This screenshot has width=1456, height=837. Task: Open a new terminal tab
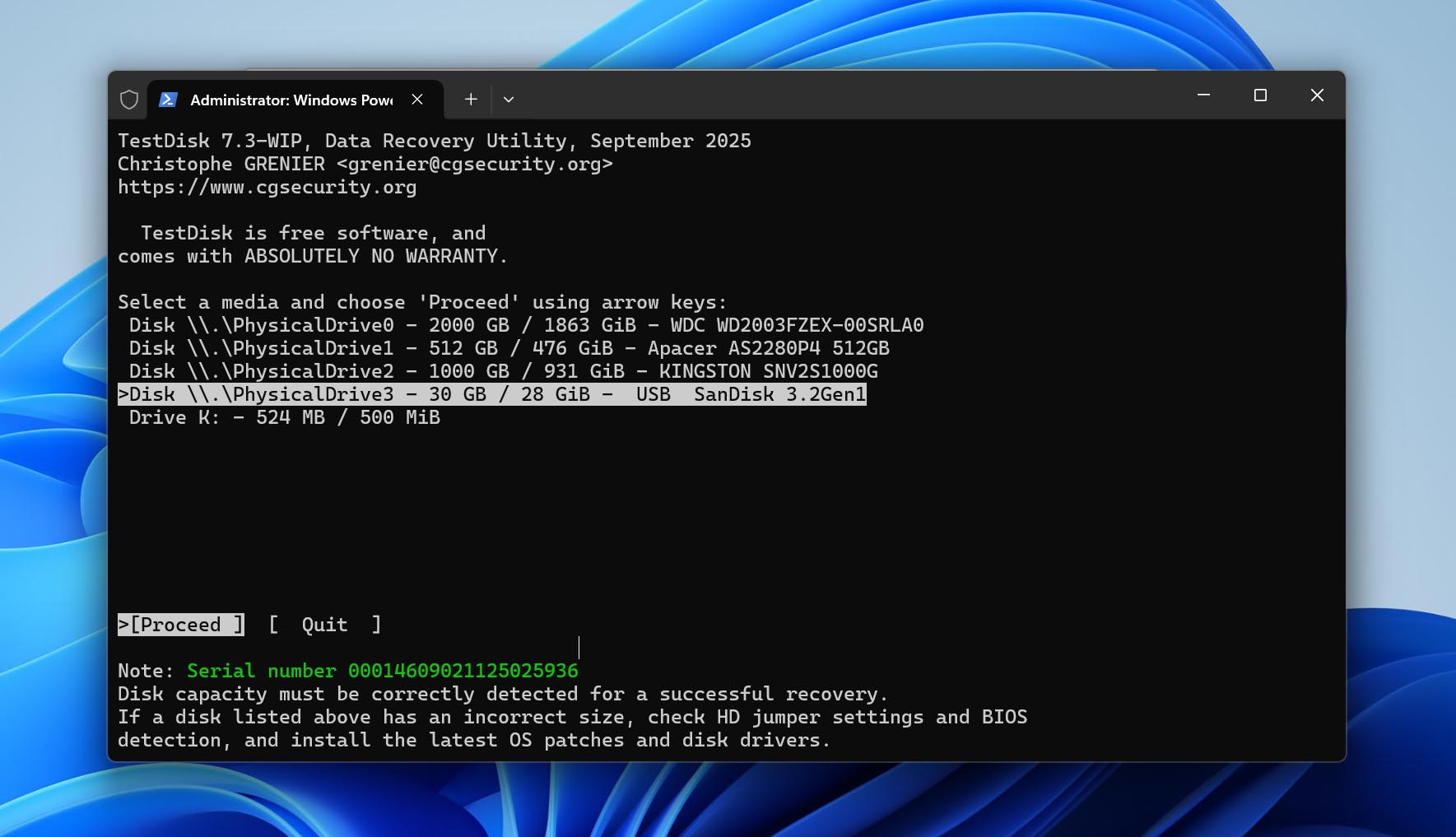coord(471,100)
